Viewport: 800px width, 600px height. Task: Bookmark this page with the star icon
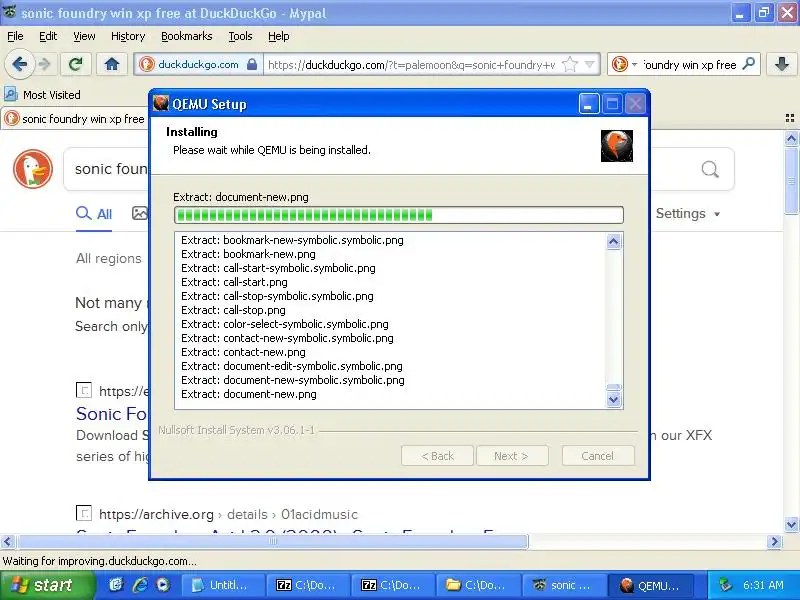coord(570,65)
